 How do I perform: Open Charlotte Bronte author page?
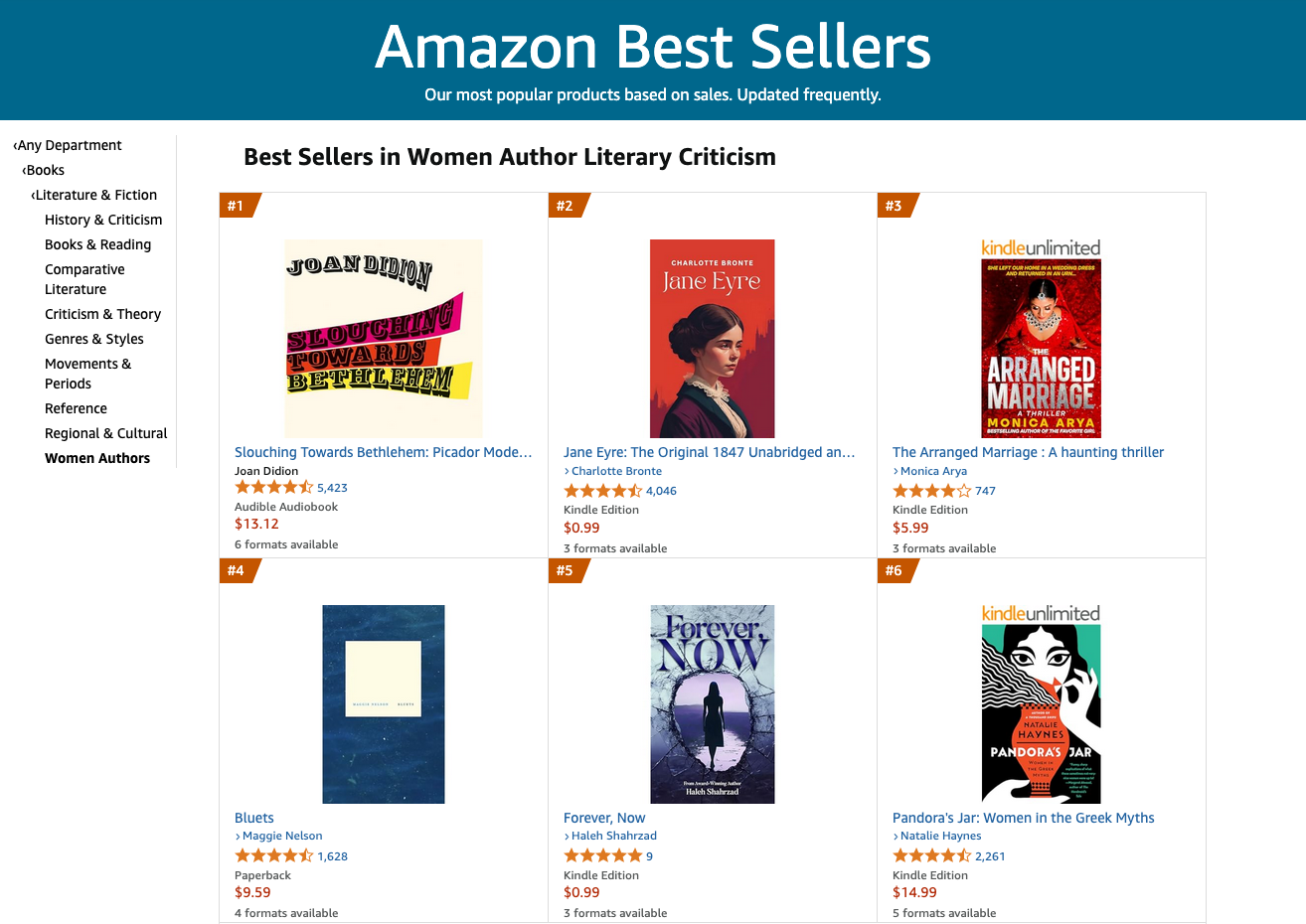tap(616, 471)
